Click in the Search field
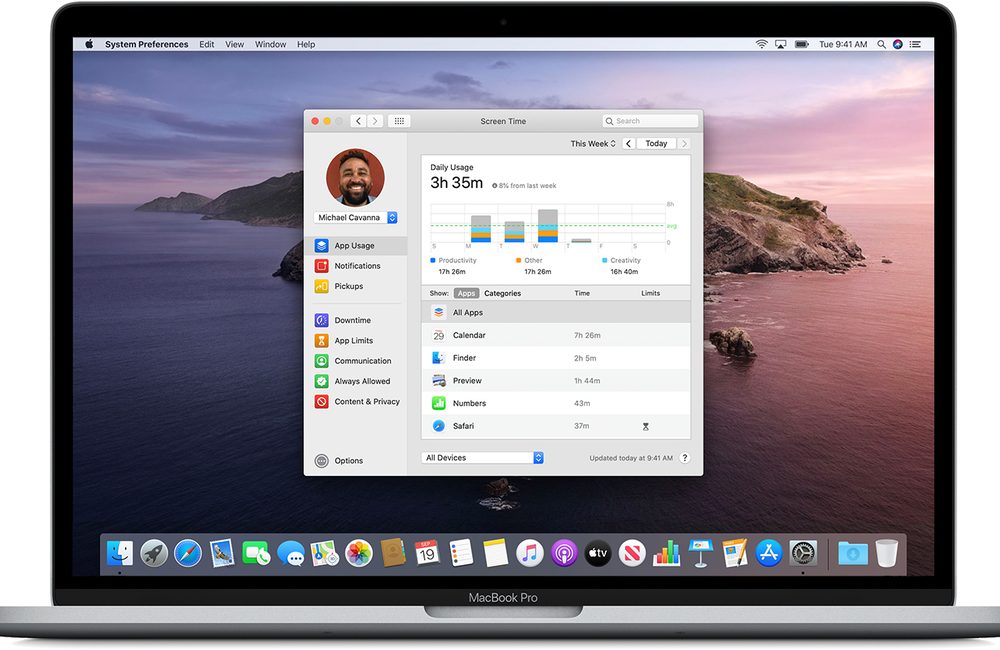This screenshot has width=1000, height=650. coord(650,121)
